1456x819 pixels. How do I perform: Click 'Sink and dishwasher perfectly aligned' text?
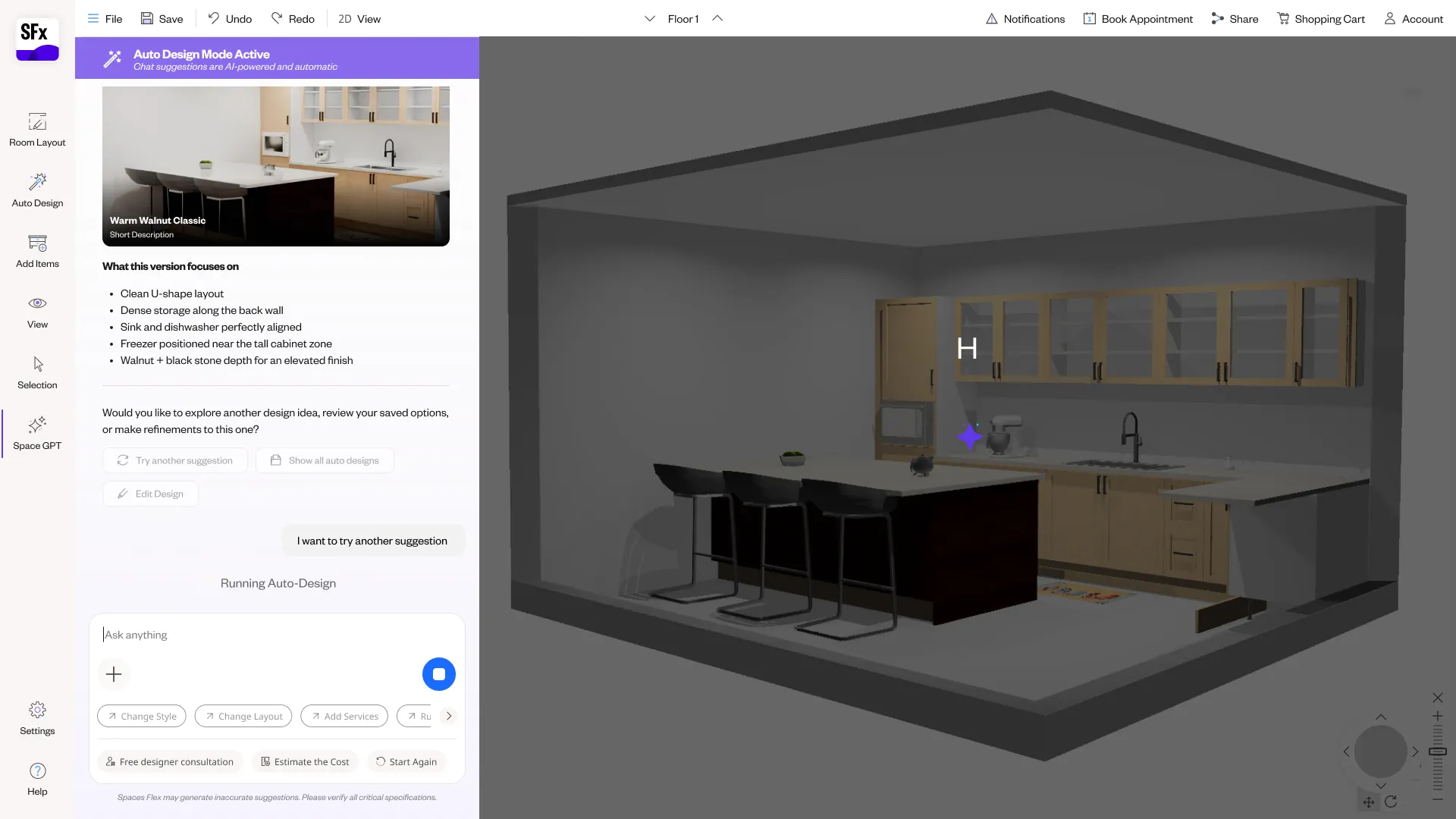point(211,327)
